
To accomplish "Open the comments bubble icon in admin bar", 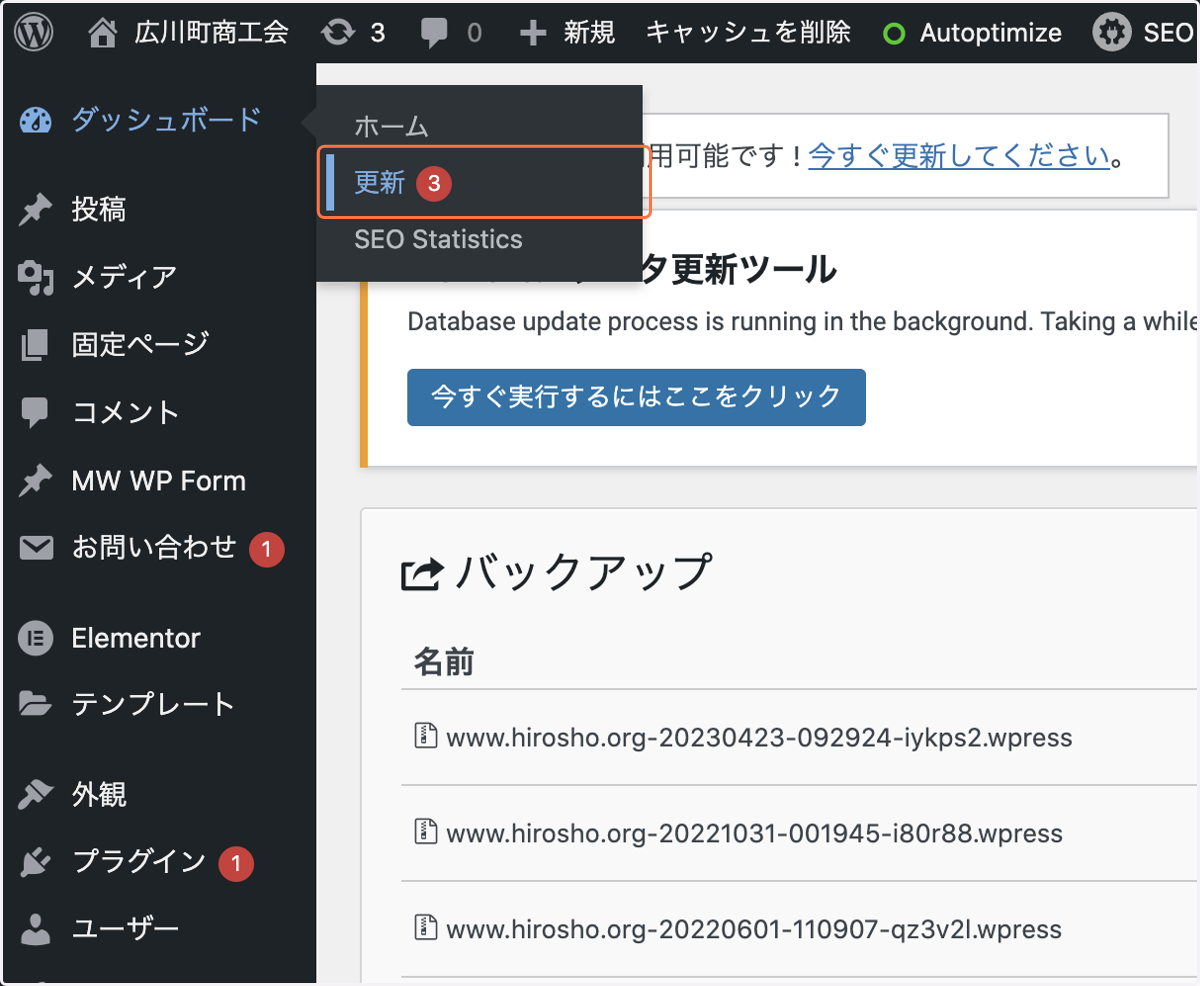I will (434, 34).
